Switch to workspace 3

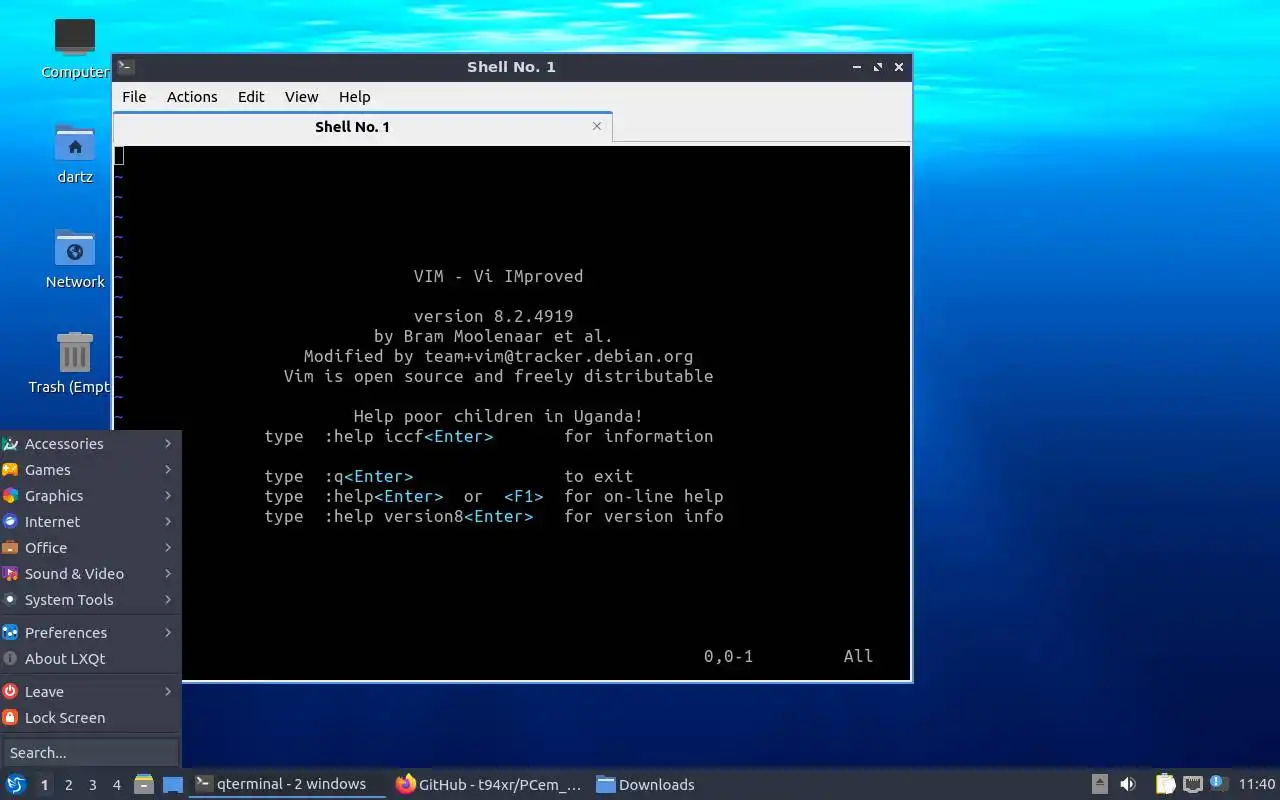click(93, 785)
